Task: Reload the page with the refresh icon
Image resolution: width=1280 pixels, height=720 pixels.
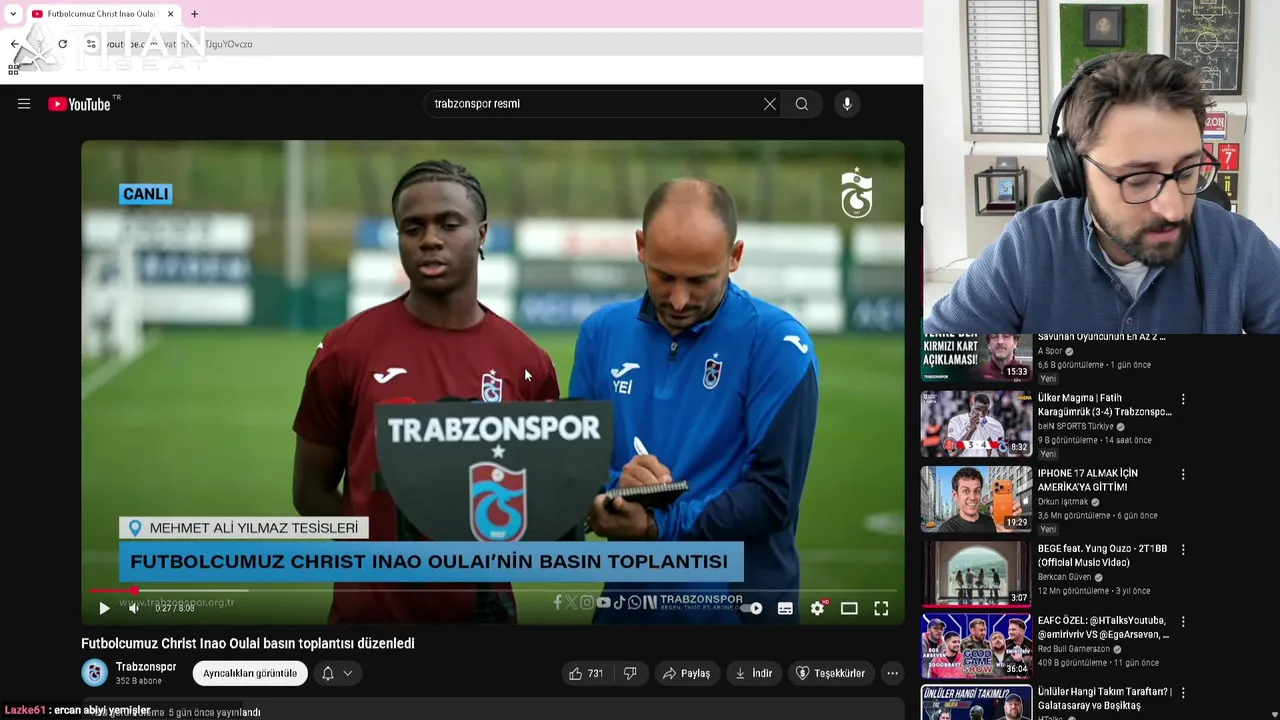Action: [x=62, y=44]
